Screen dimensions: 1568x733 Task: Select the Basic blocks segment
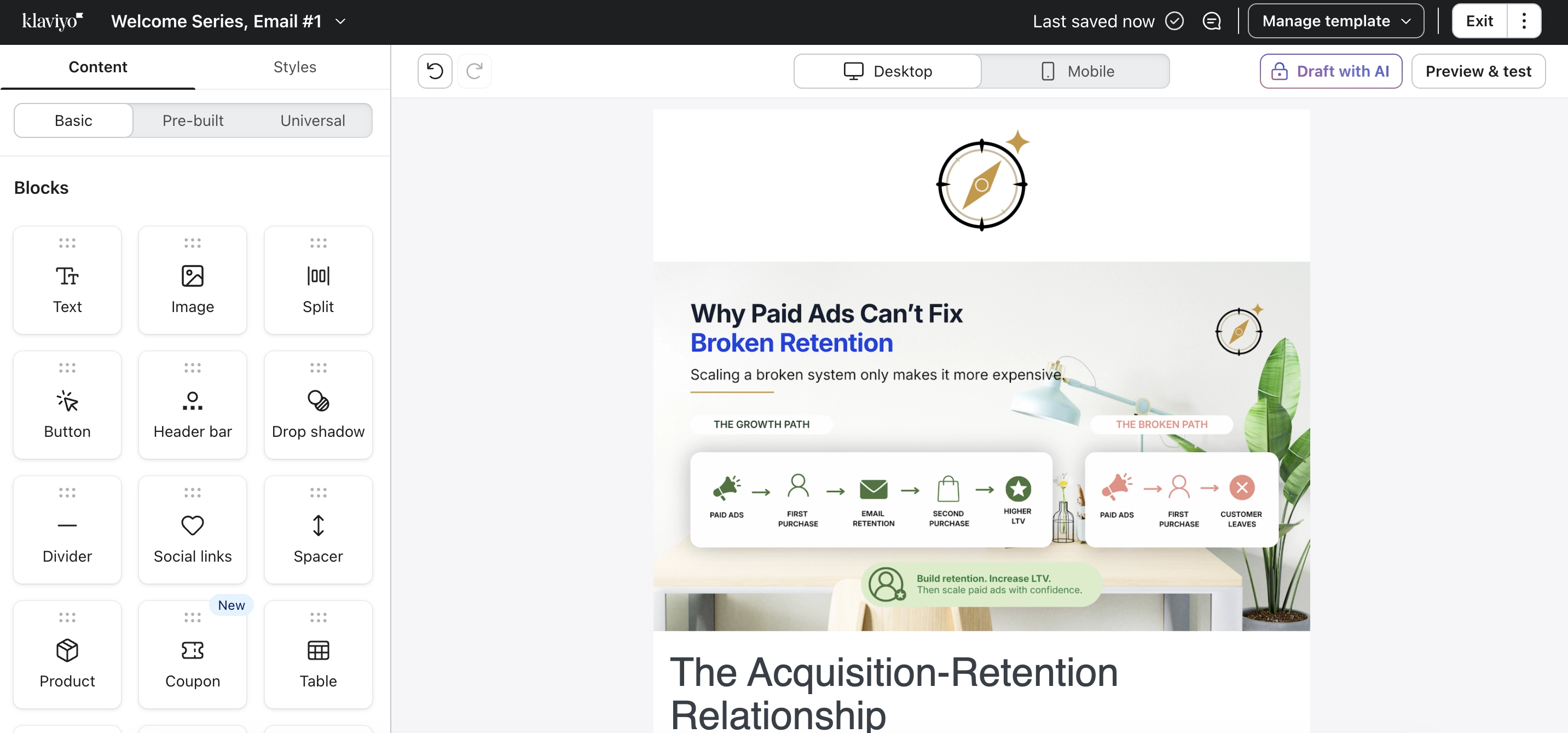[74, 120]
